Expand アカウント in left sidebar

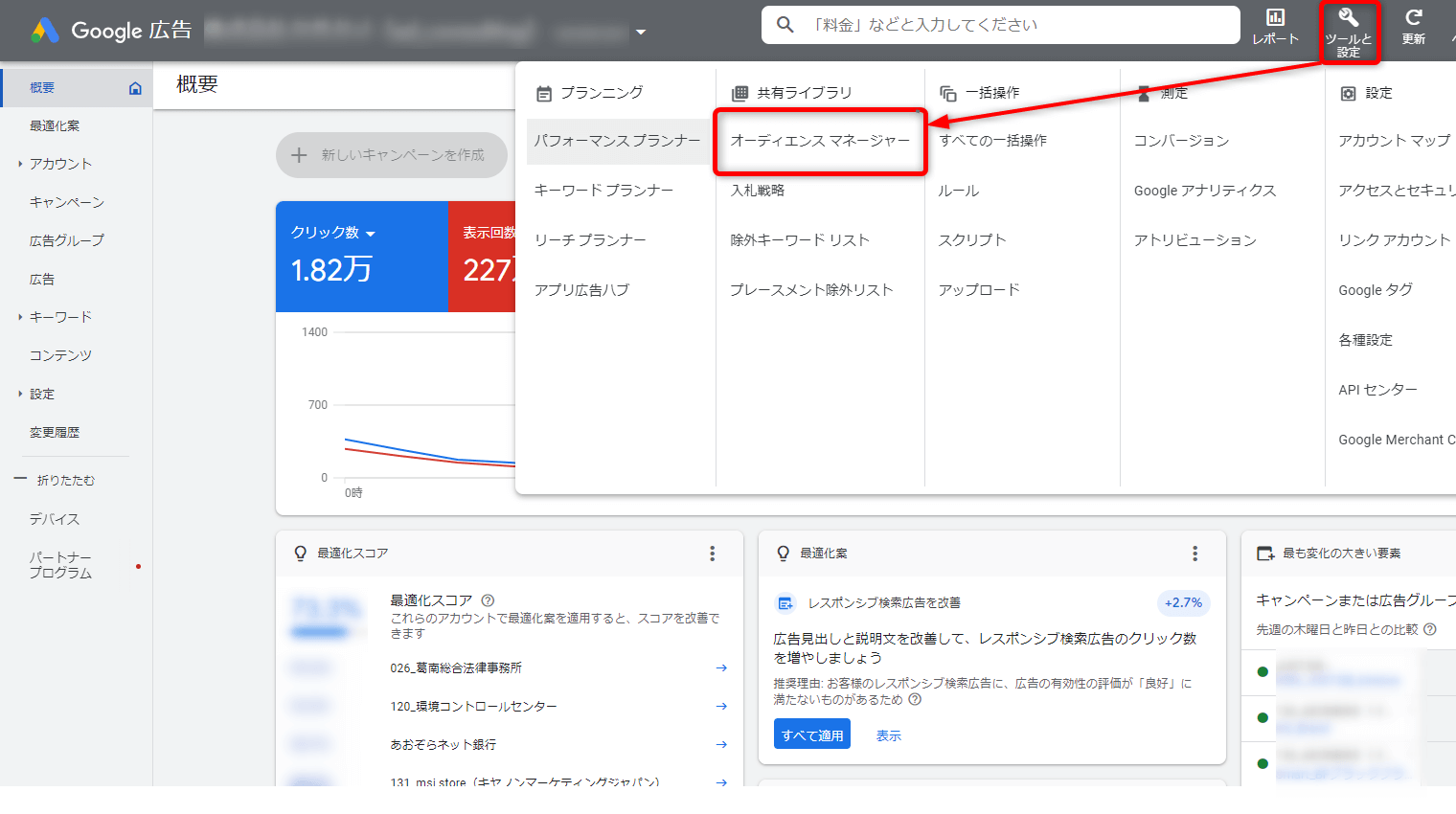pos(20,165)
